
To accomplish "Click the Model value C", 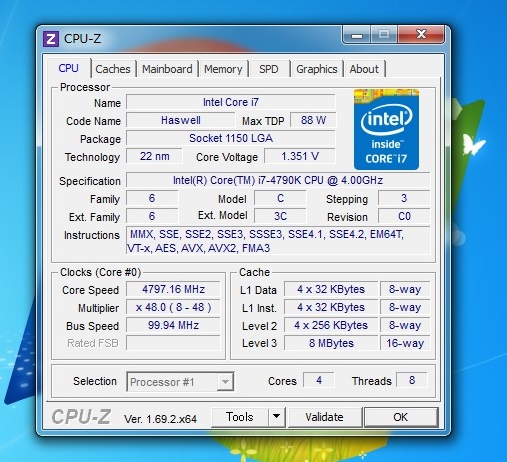I will tap(280, 198).
